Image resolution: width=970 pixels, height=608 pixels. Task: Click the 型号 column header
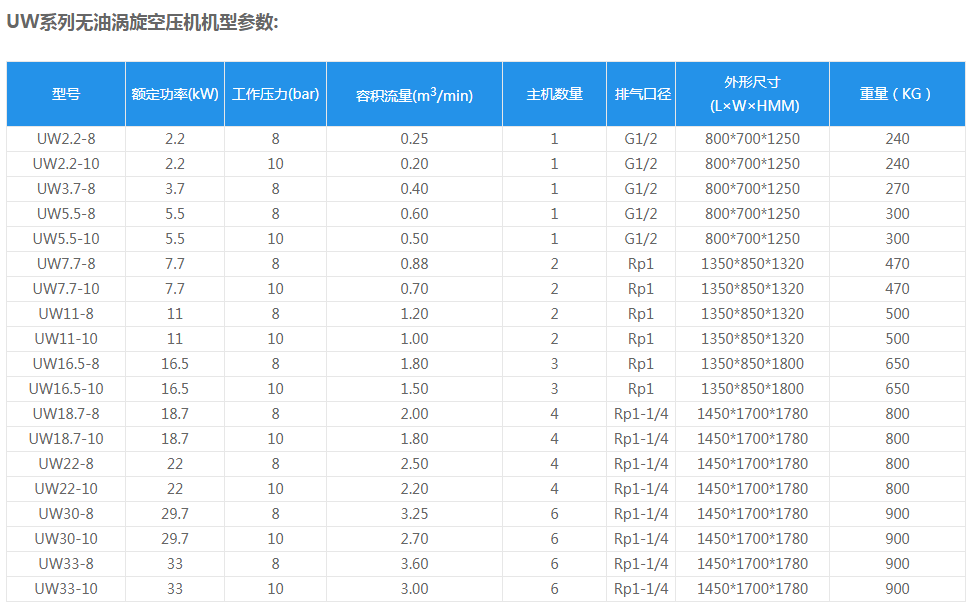[x=66, y=94]
